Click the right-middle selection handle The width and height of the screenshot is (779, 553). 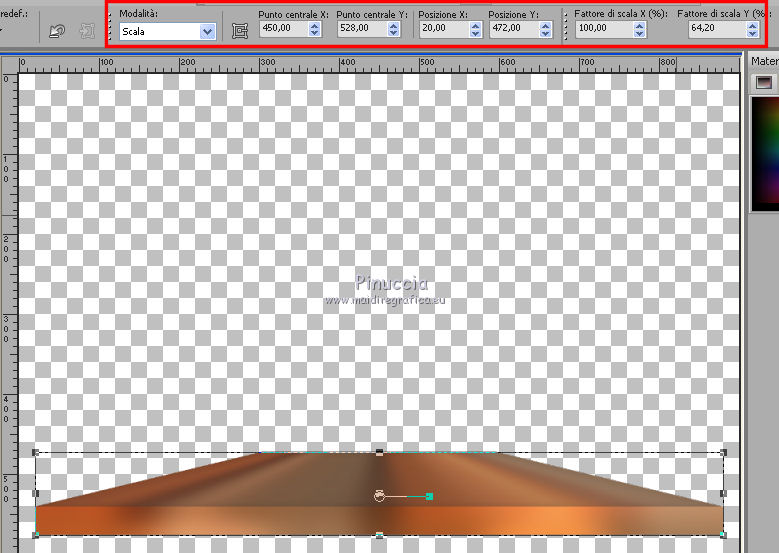click(x=723, y=493)
